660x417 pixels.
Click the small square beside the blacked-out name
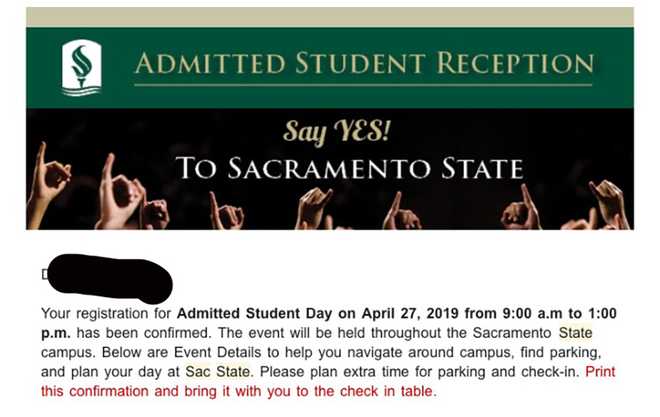[x=45, y=273]
